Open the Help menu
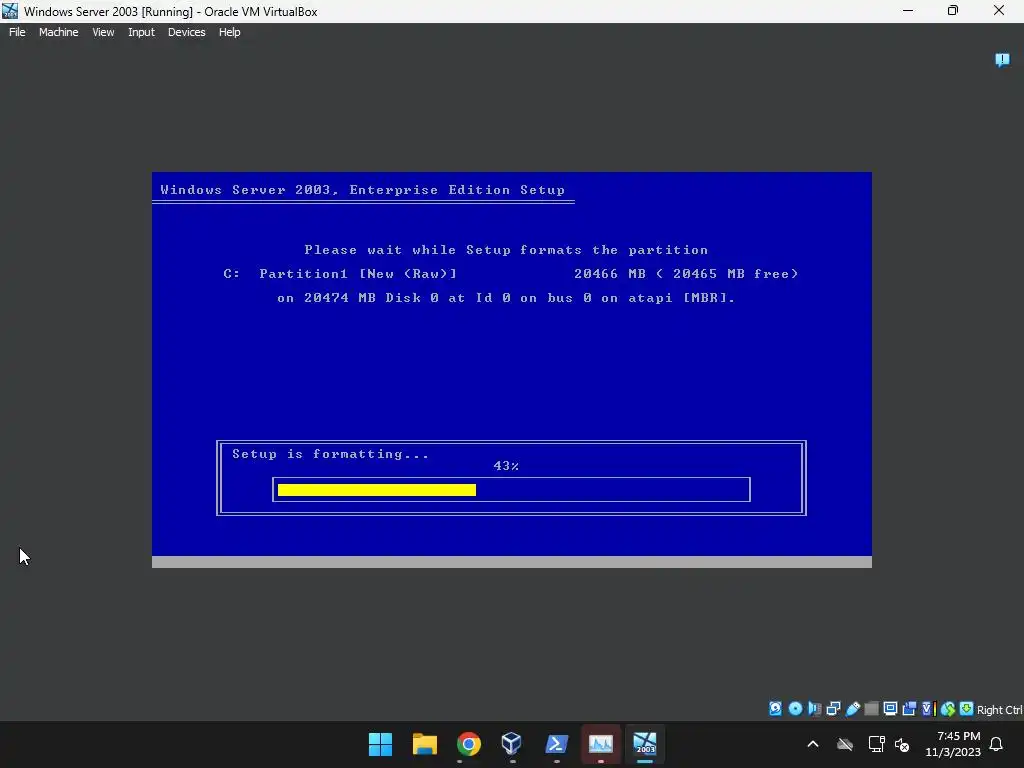This screenshot has height=768, width=1024. pos(229,32)
